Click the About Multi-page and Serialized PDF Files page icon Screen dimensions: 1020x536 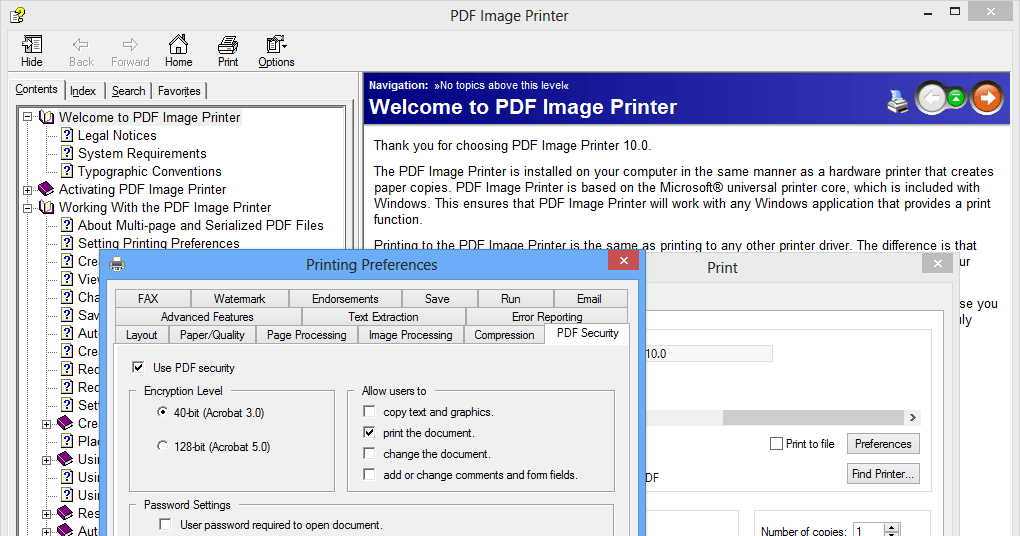pos(67,225)
